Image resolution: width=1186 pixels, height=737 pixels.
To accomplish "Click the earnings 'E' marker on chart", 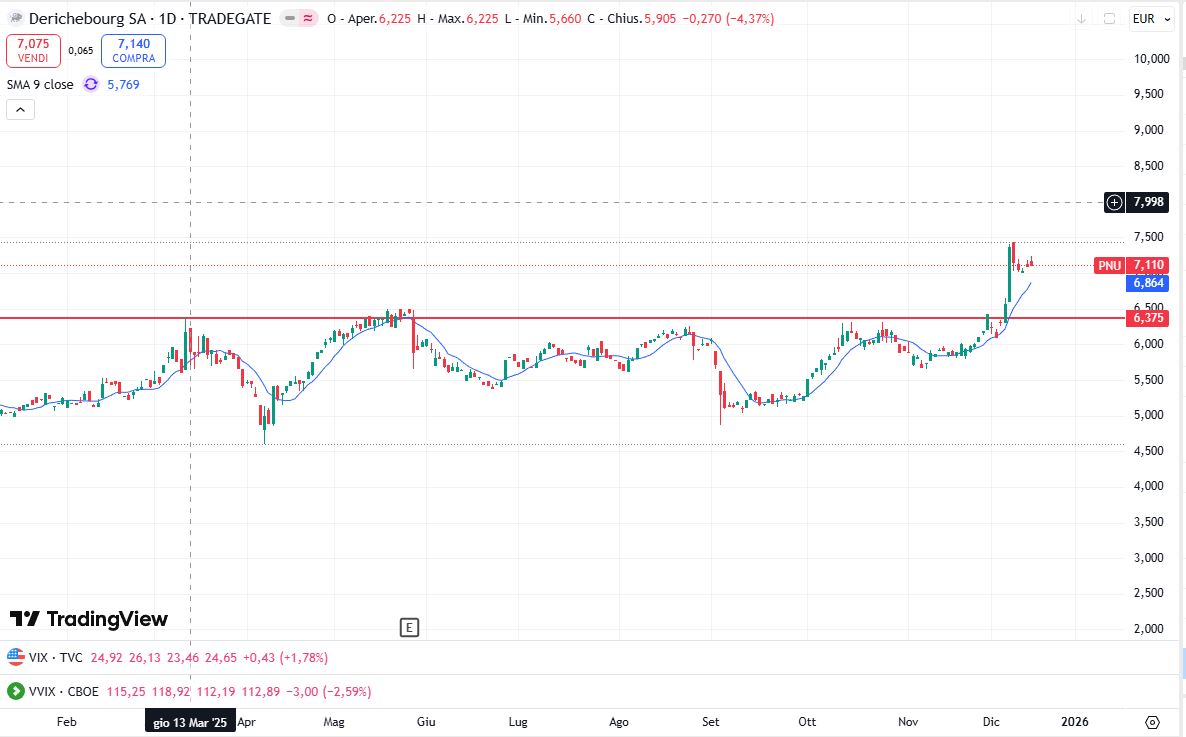I will pos(408,628).
